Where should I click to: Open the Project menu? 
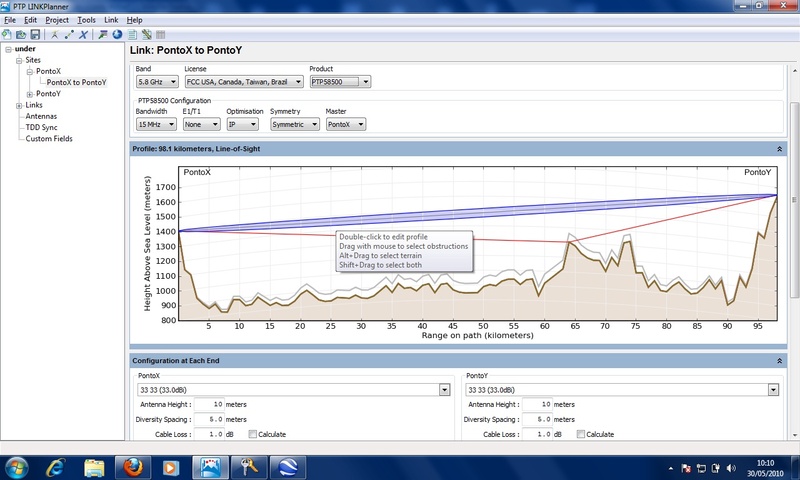tap(57, 19)
